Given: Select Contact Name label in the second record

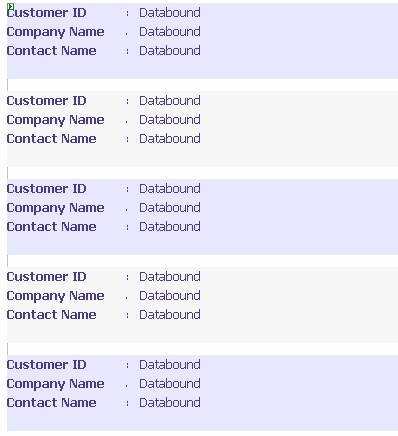Looking at the screenshot, I should point(51,139).
